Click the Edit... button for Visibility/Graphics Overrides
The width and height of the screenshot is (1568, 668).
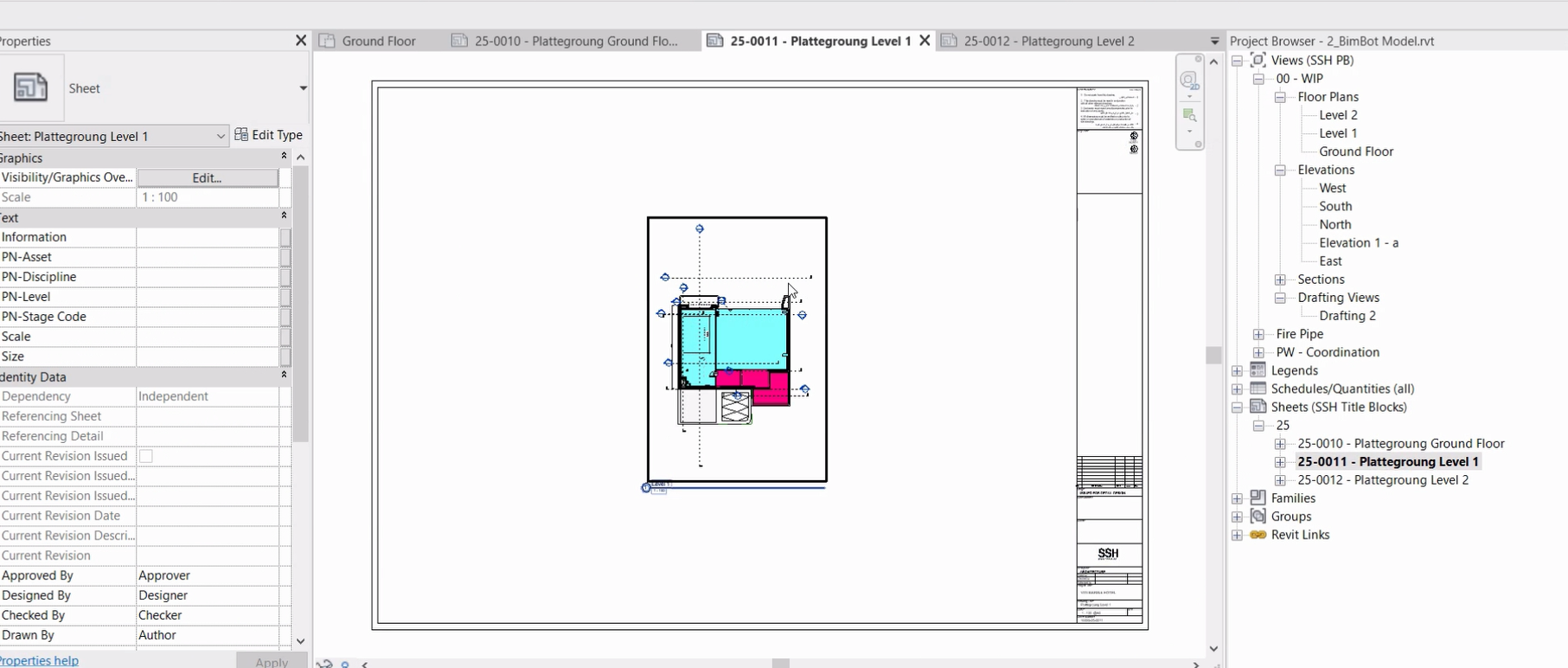pyautogui.click(x=208, y=177)
